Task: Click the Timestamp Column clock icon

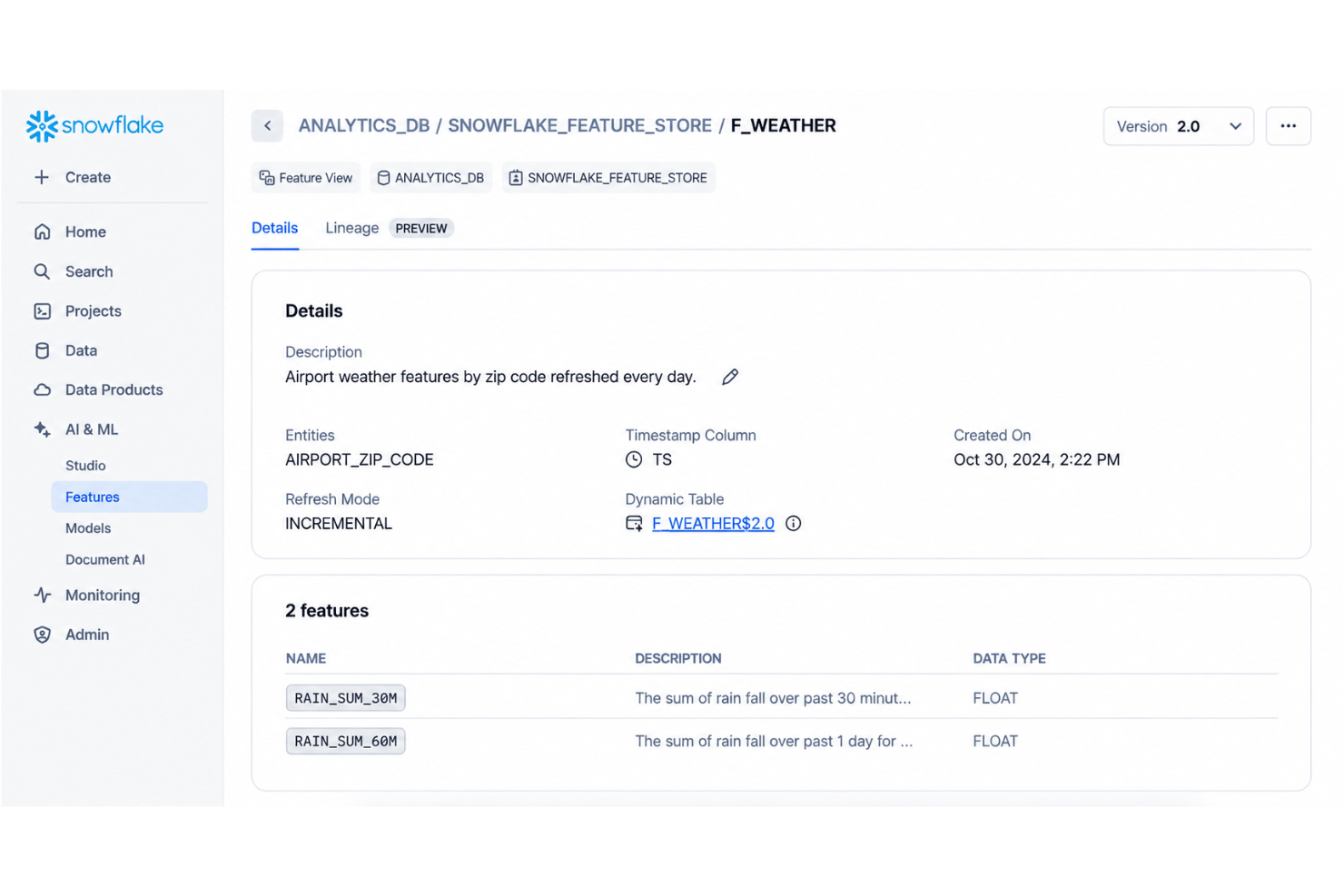Action: click(634, 460)
